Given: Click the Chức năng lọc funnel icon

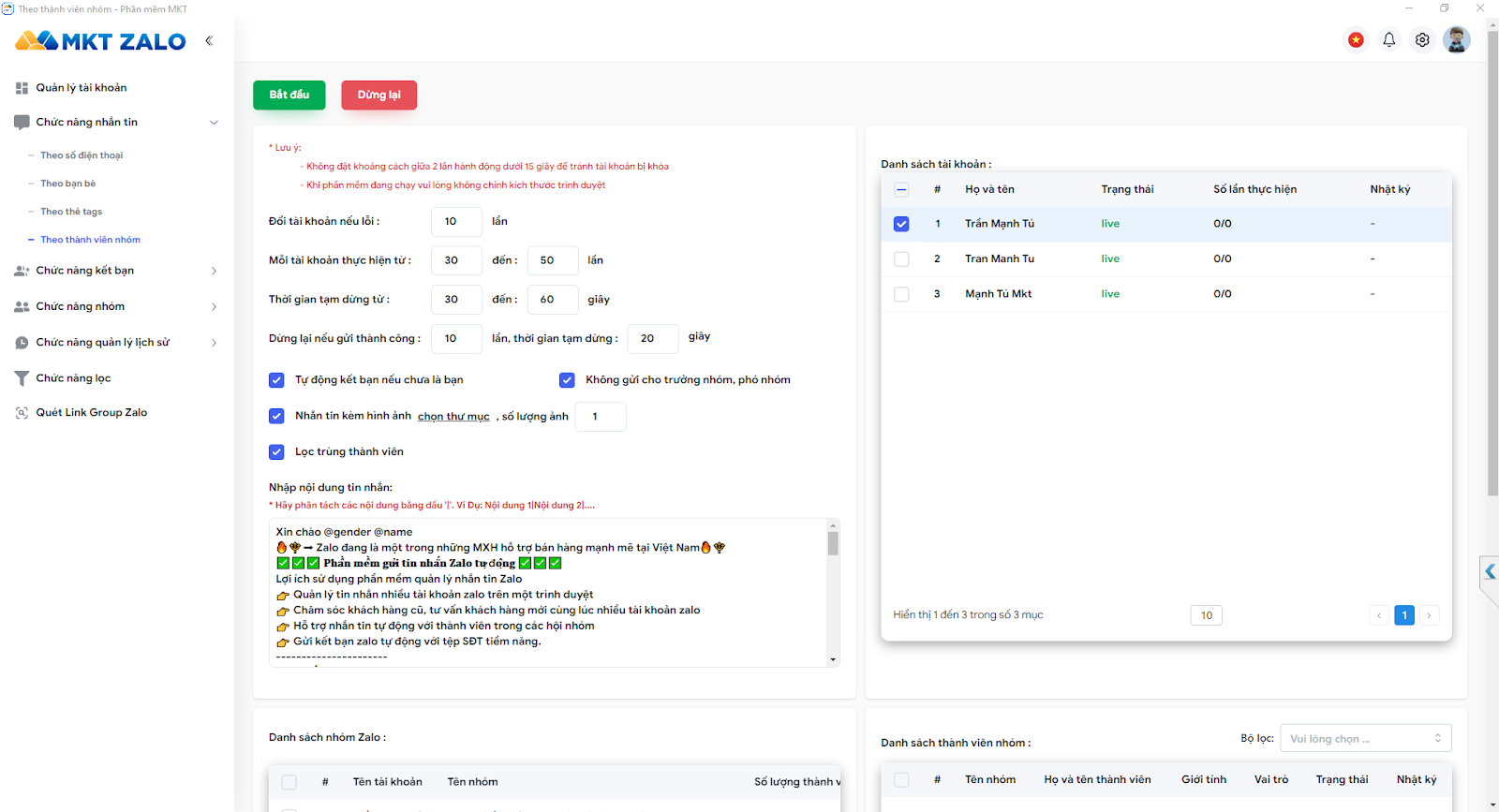Looking at the screenshot, I should click(x=22, y=378).
